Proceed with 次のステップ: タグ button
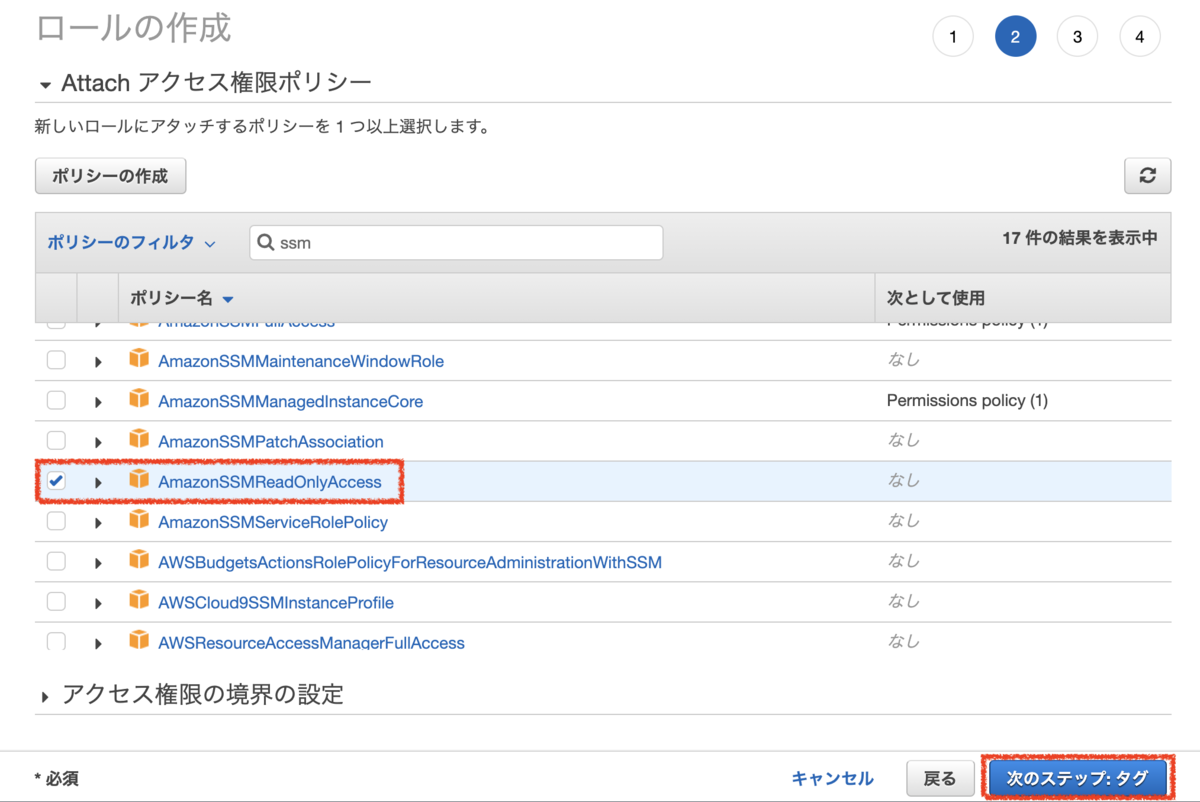1200x802 pixels. [x=1077, y=777]
